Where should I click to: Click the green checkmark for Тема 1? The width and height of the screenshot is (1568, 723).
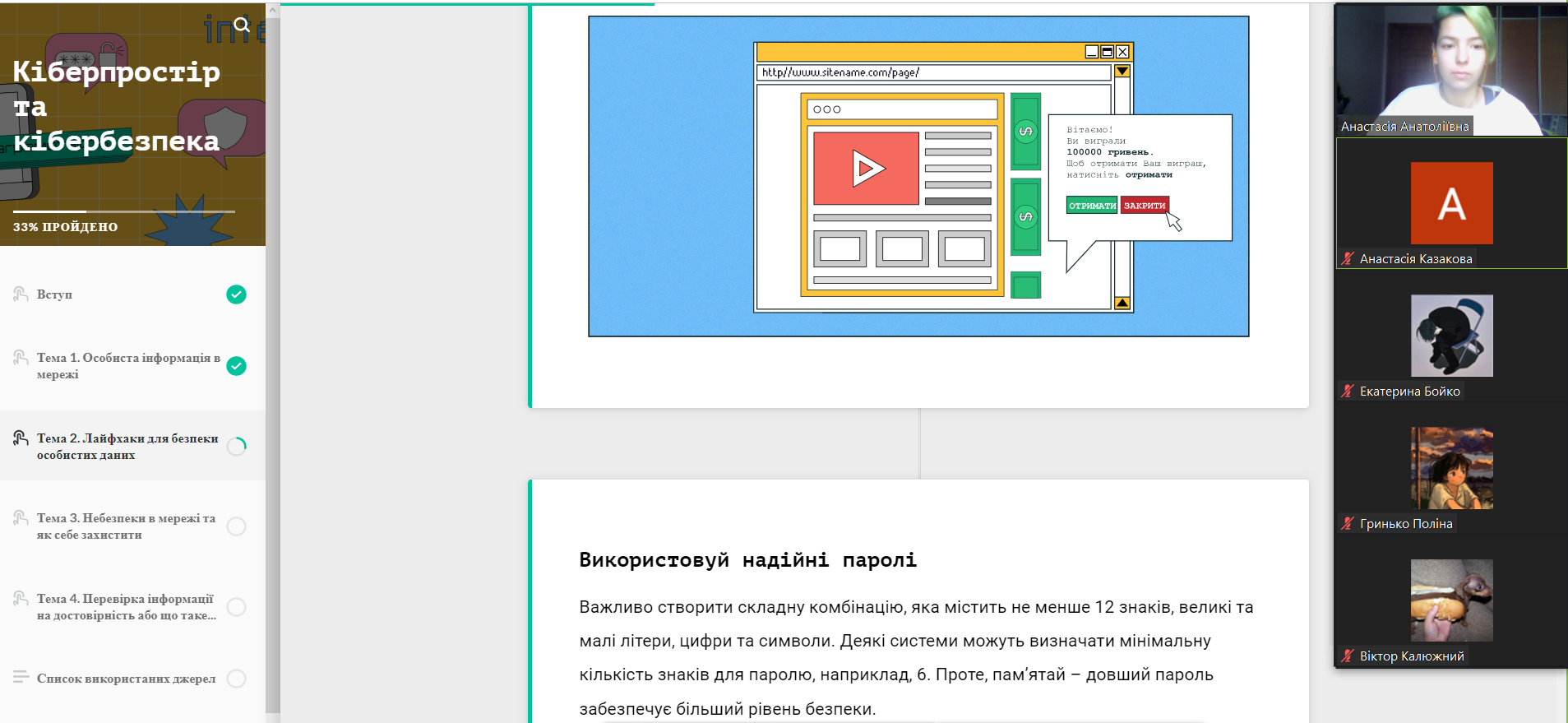coord(236,366)
